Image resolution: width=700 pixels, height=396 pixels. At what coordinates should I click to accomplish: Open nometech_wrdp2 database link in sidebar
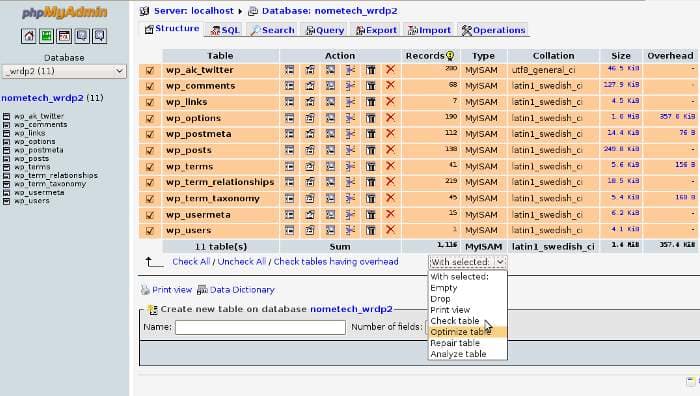[x=42, y=98]
